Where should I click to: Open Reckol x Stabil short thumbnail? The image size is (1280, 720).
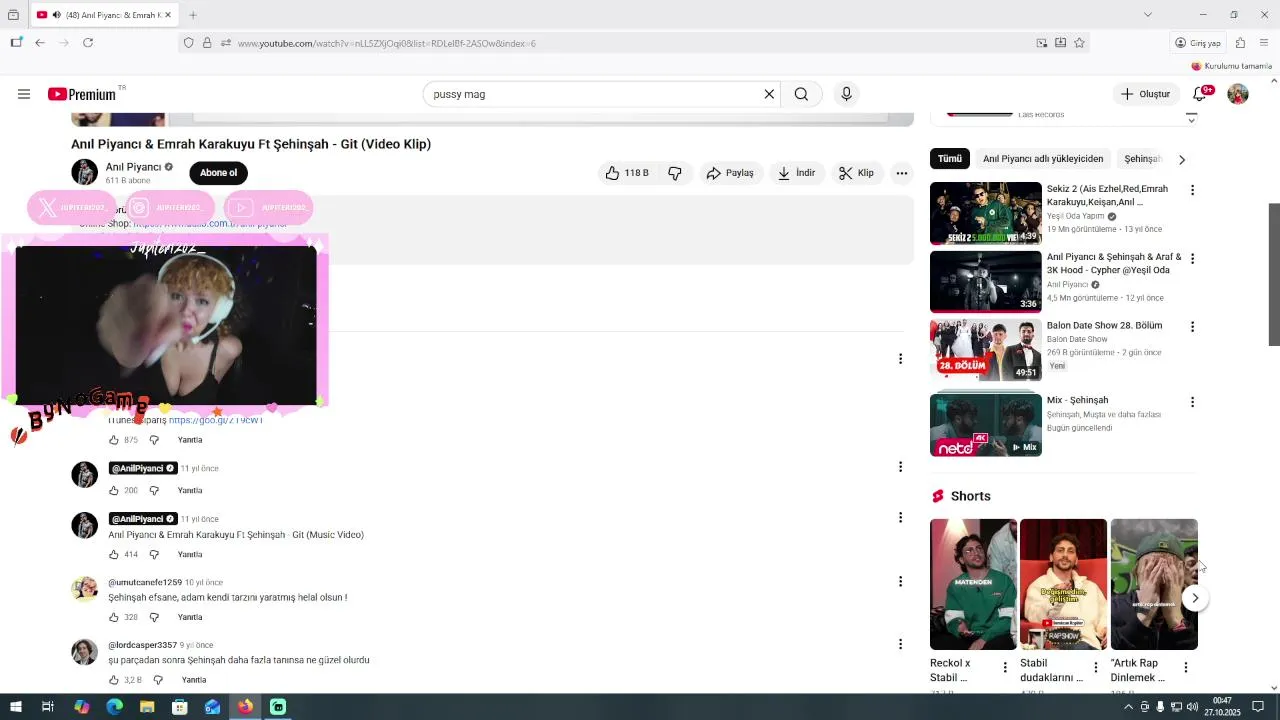tap(973, 584)
